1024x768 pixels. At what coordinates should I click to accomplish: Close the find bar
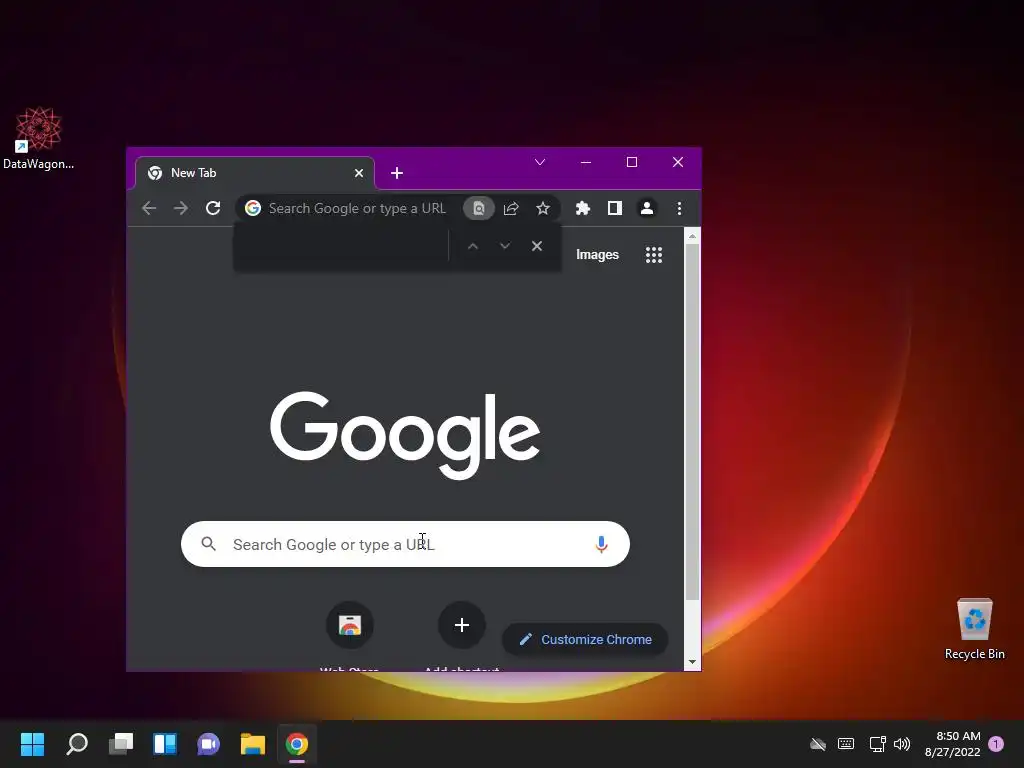click(x=537, y=246)
